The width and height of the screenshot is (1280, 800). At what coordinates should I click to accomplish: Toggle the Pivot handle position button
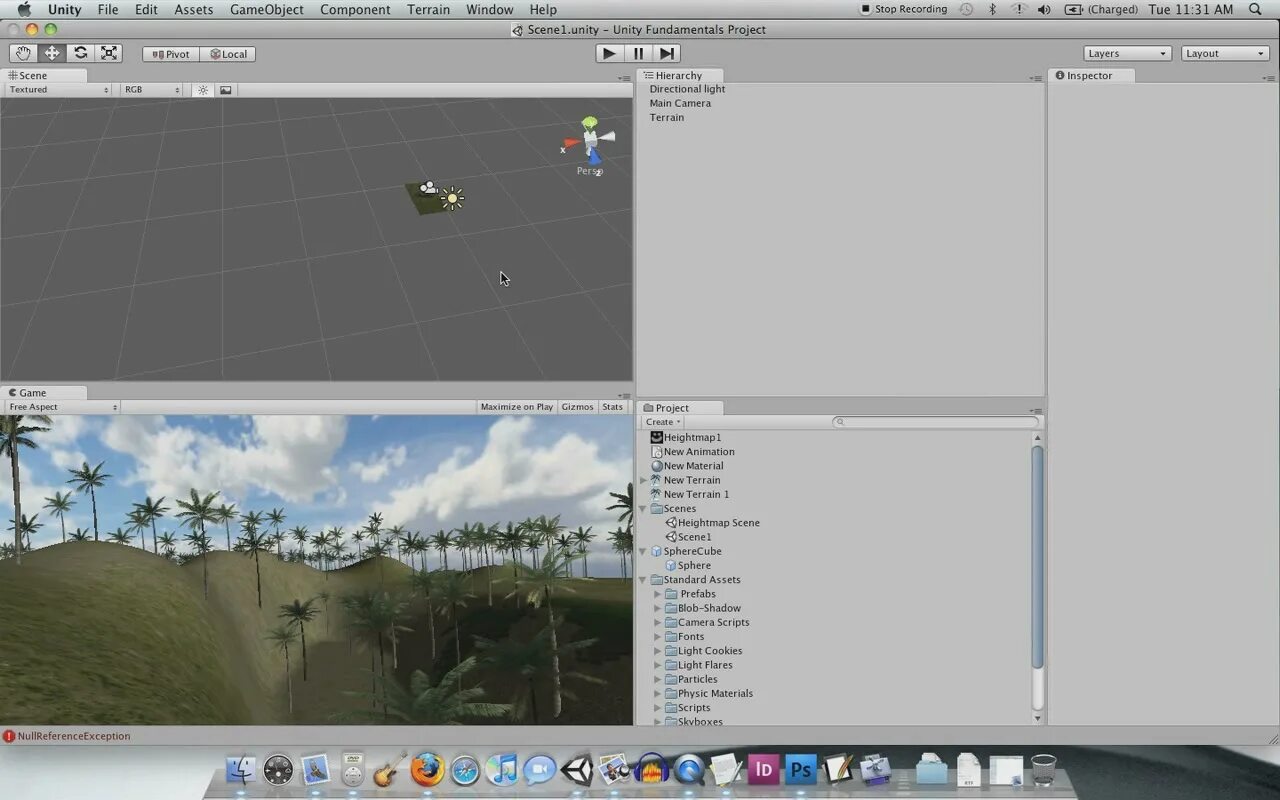[x=171, y=54]
